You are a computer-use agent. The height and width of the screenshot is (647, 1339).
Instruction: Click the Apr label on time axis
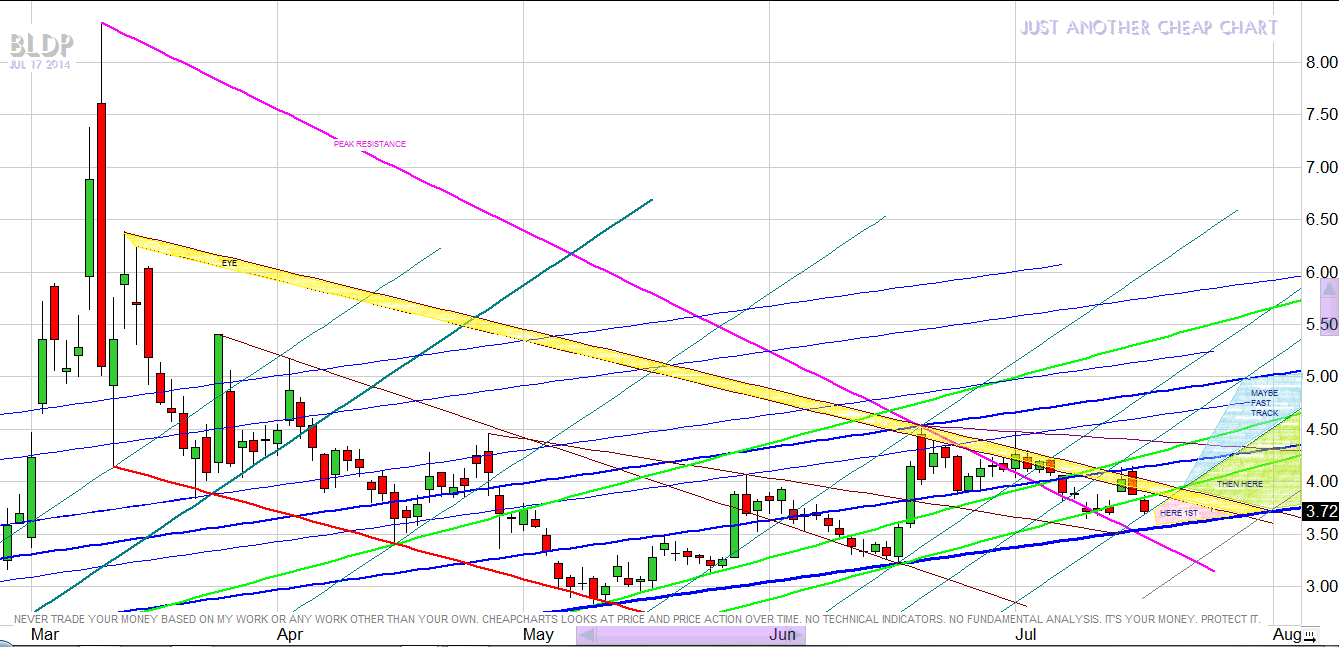click(289, 635)
